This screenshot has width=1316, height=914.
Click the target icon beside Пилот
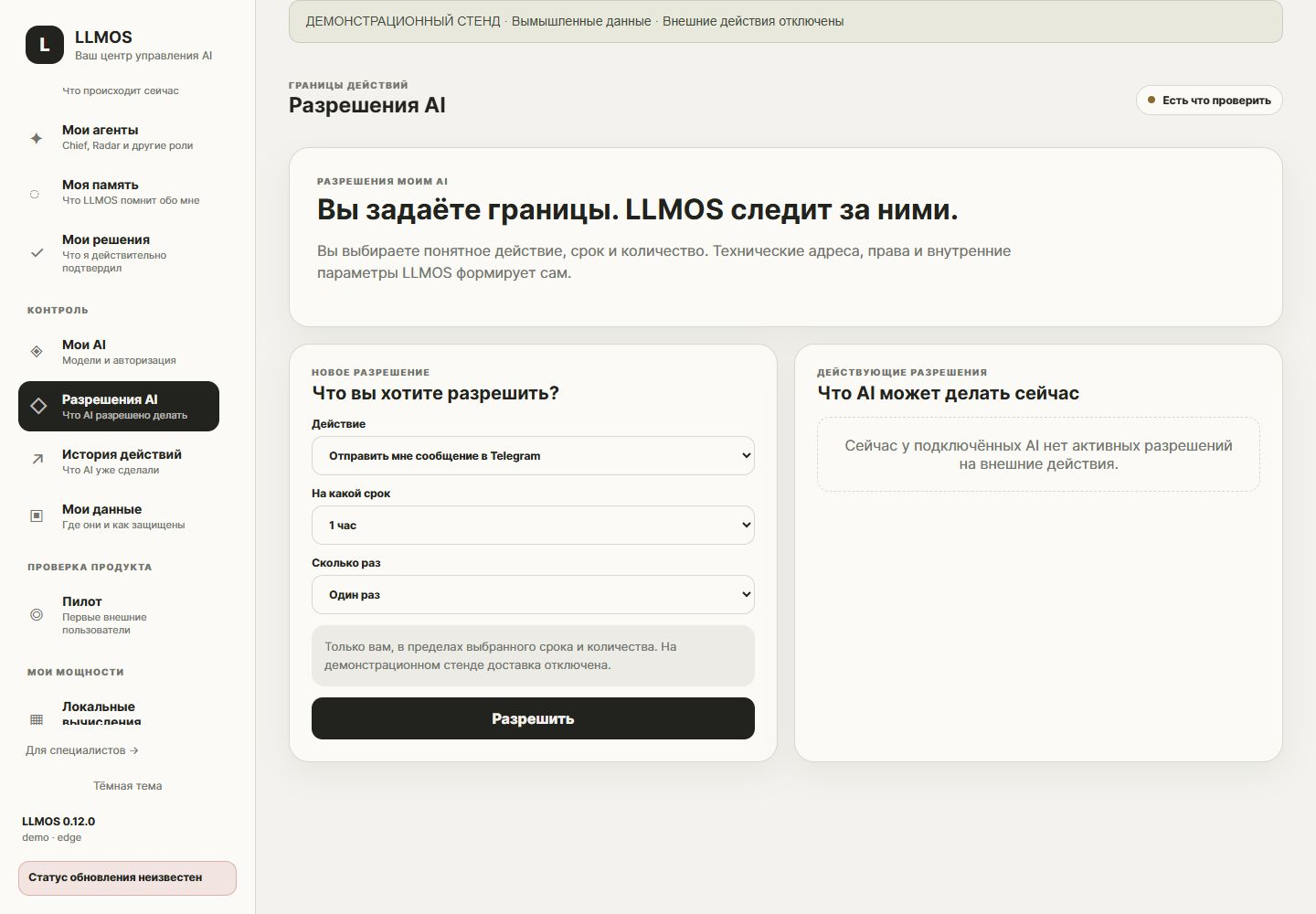pos(37,615)
